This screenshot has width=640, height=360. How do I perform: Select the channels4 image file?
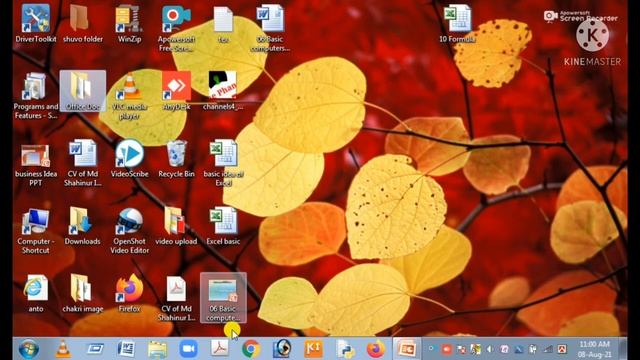pos(223,91)
